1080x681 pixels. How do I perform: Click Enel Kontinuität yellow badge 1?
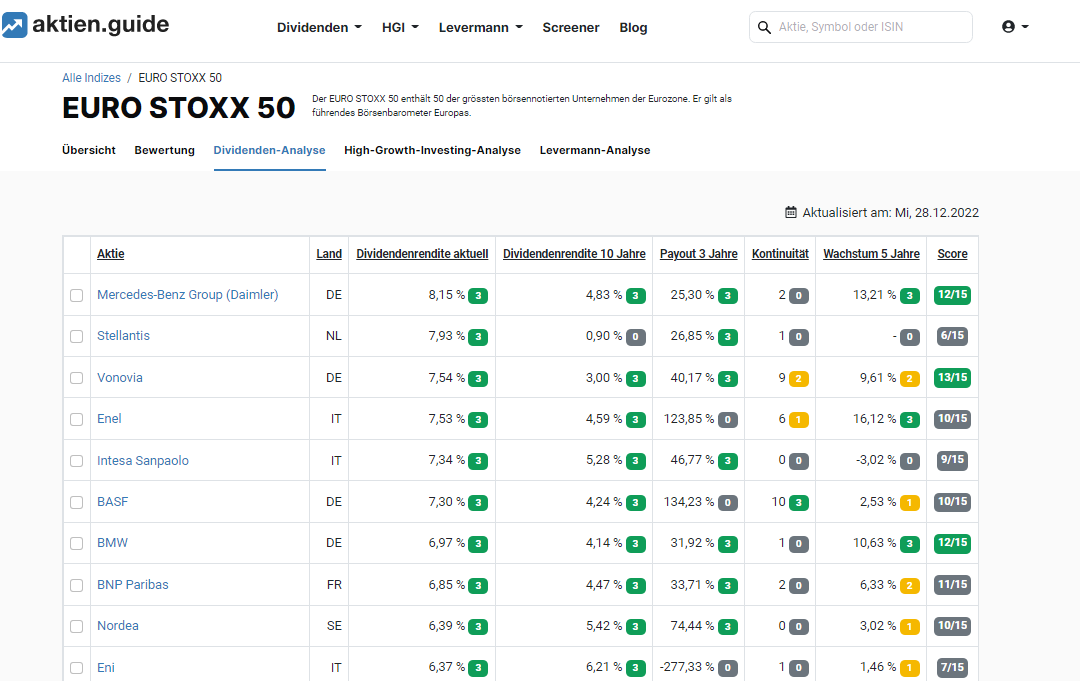799,420
